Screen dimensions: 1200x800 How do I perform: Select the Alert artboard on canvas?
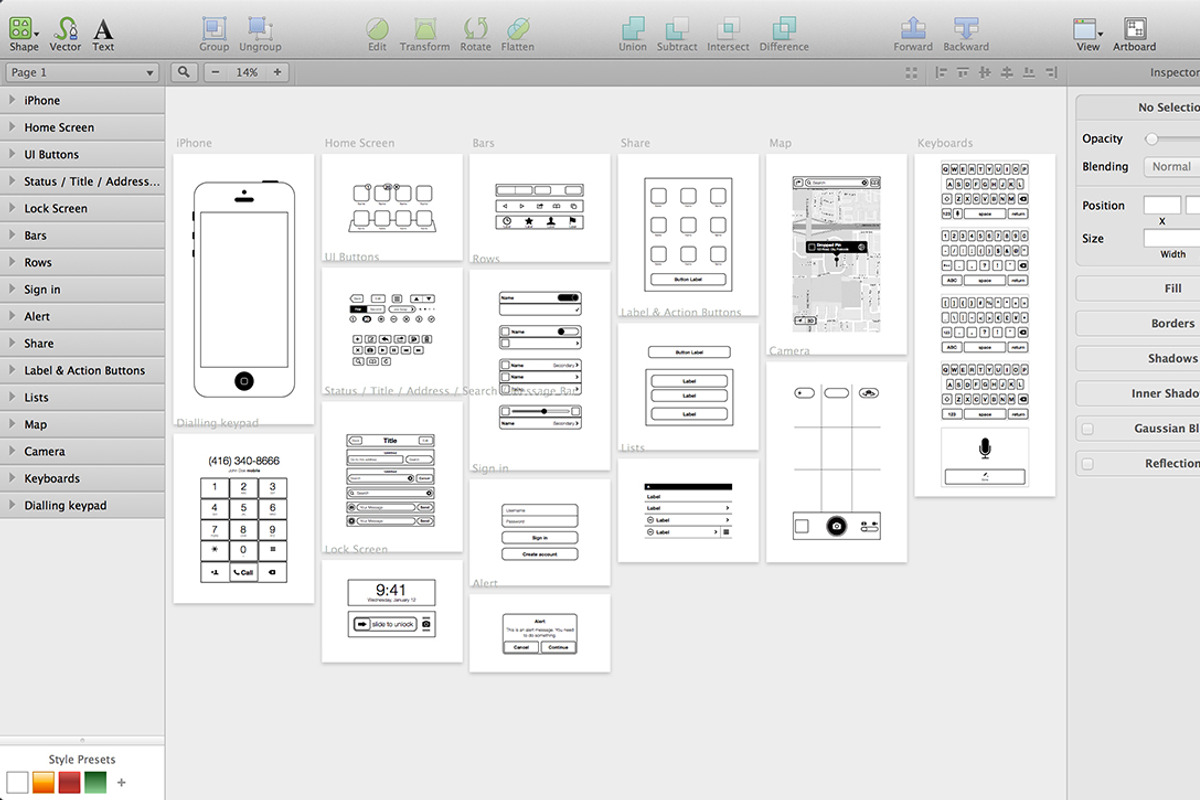[540, 633]
